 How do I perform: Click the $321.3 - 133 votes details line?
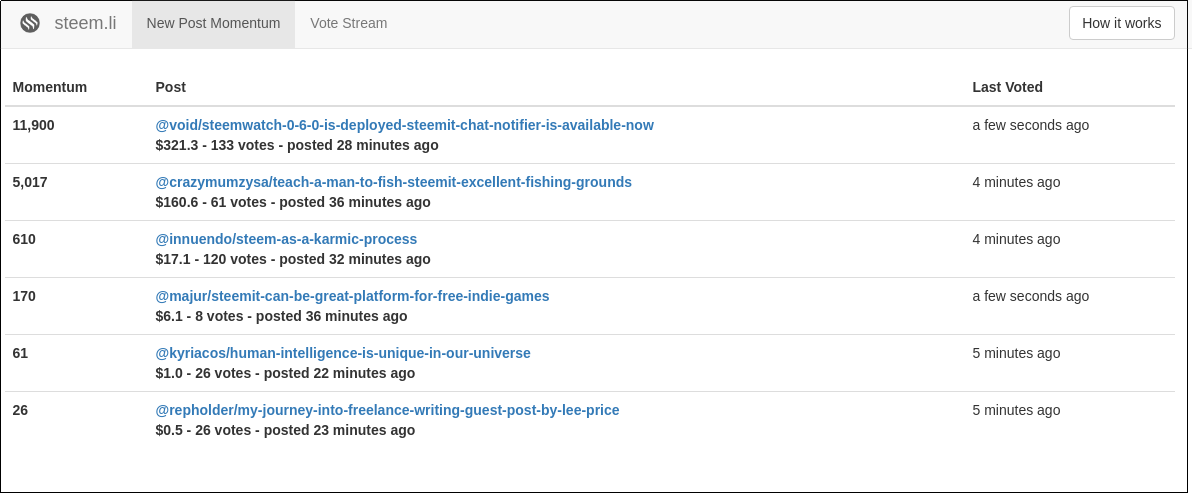(297, 145)
